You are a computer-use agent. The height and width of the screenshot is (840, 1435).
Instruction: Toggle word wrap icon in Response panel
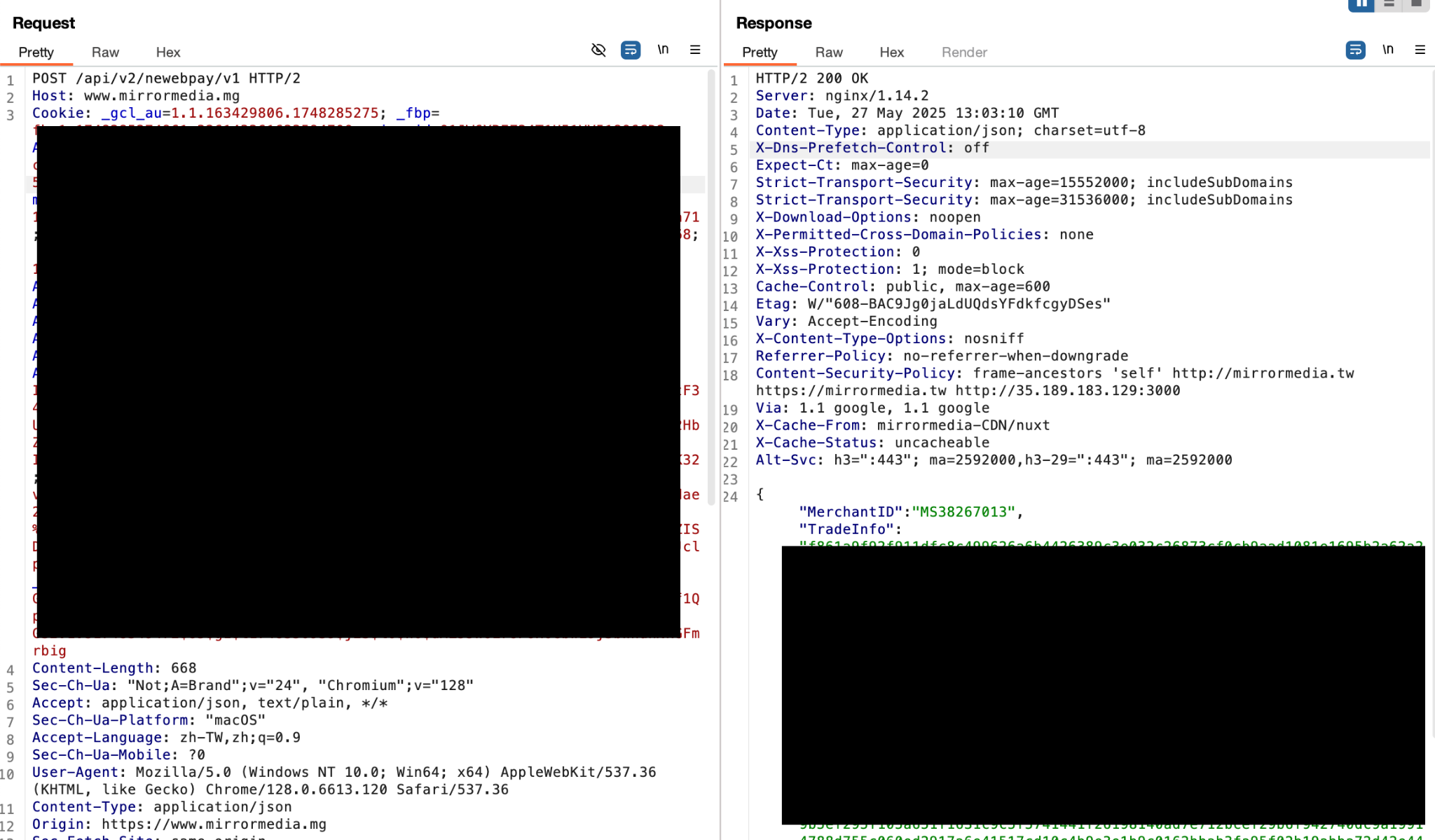point(1356,50)
